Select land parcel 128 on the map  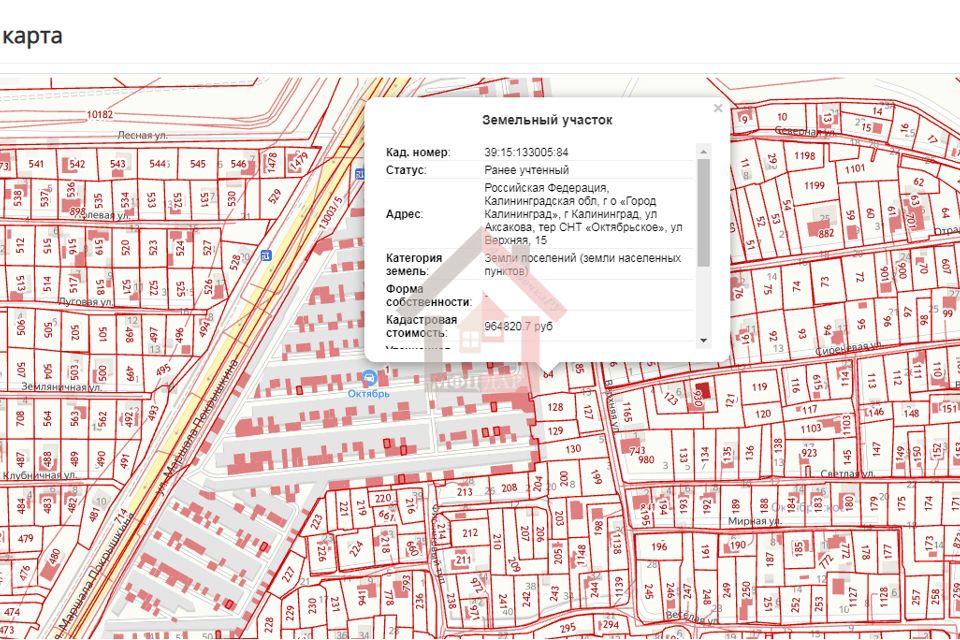point(556,407)
